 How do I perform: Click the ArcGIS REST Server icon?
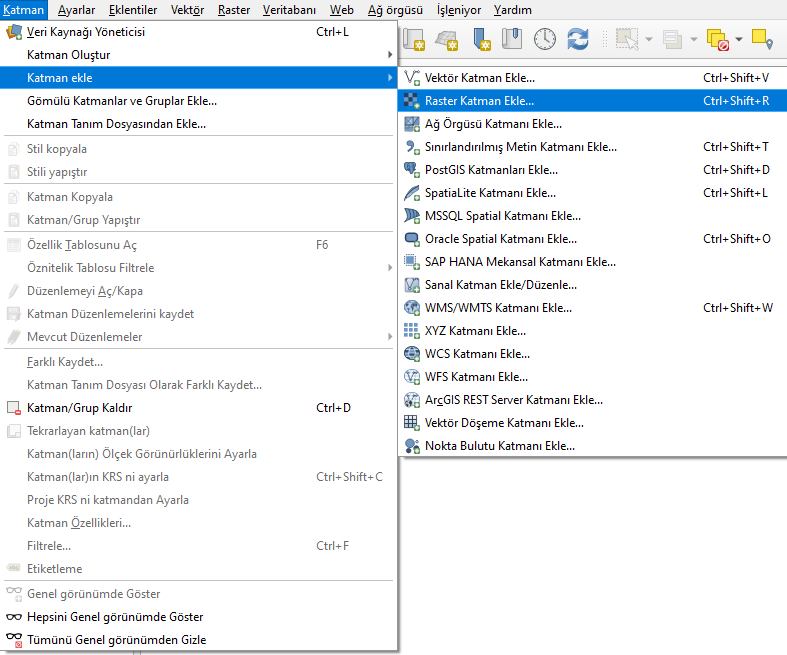pyautogui.click(x=412, y=400)
